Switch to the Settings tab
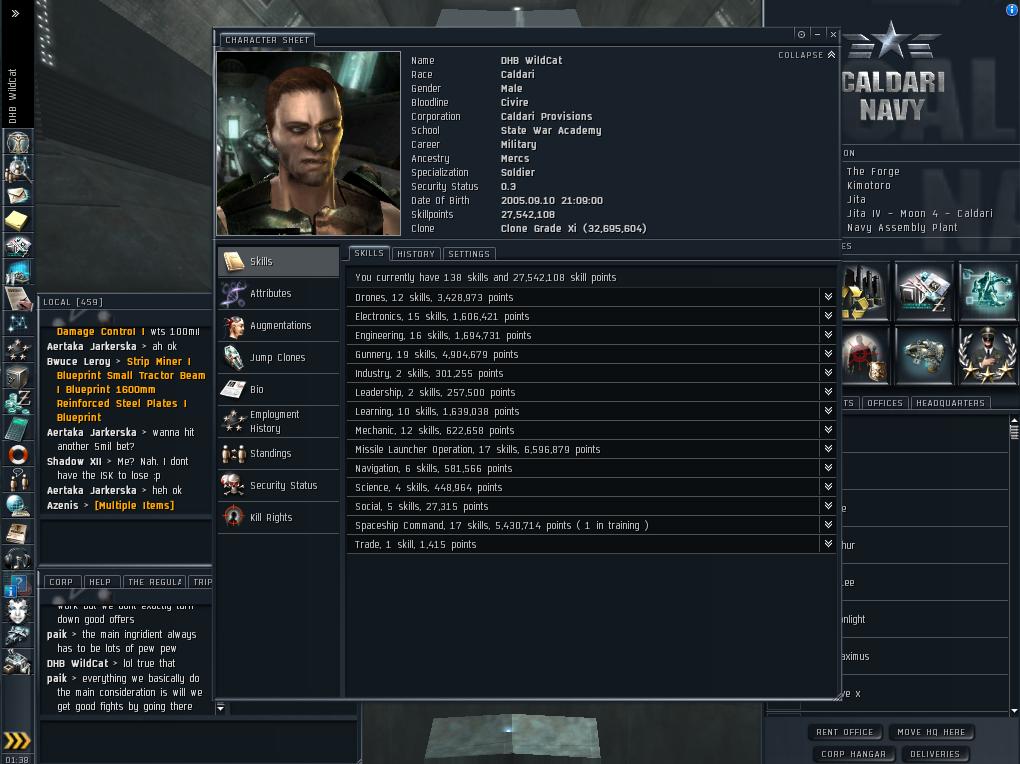The image size is (1020, 764). point(469,254)
